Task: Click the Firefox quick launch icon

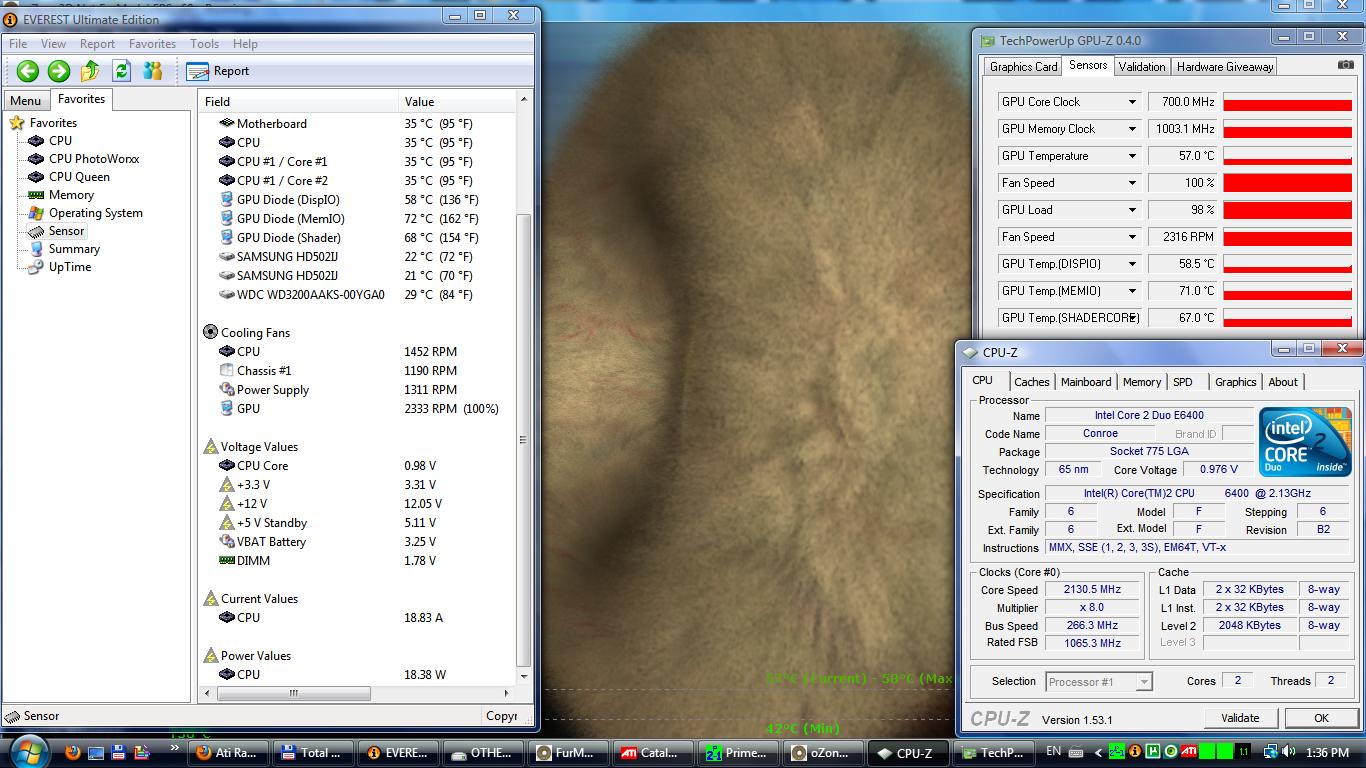Action: pos(72,753)
